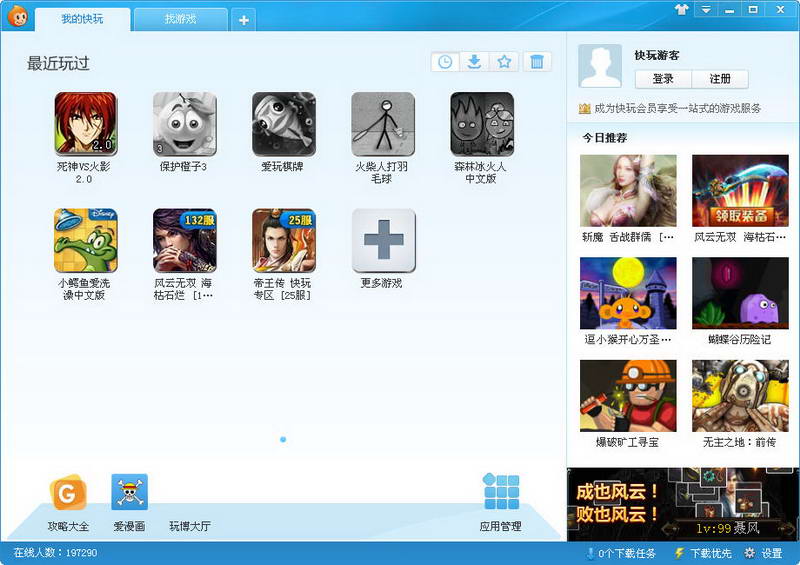Click the page indicator dot

[283, 439]
